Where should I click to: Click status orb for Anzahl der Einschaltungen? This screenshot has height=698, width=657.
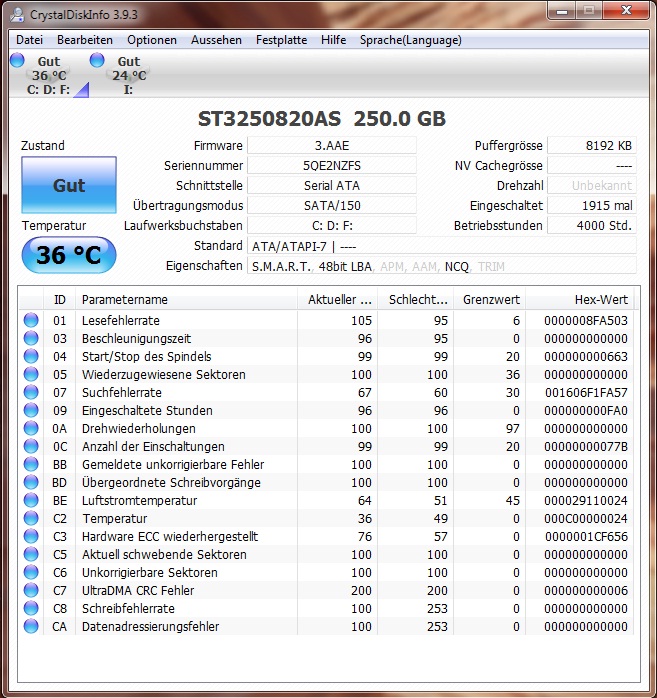pos(31,446)
